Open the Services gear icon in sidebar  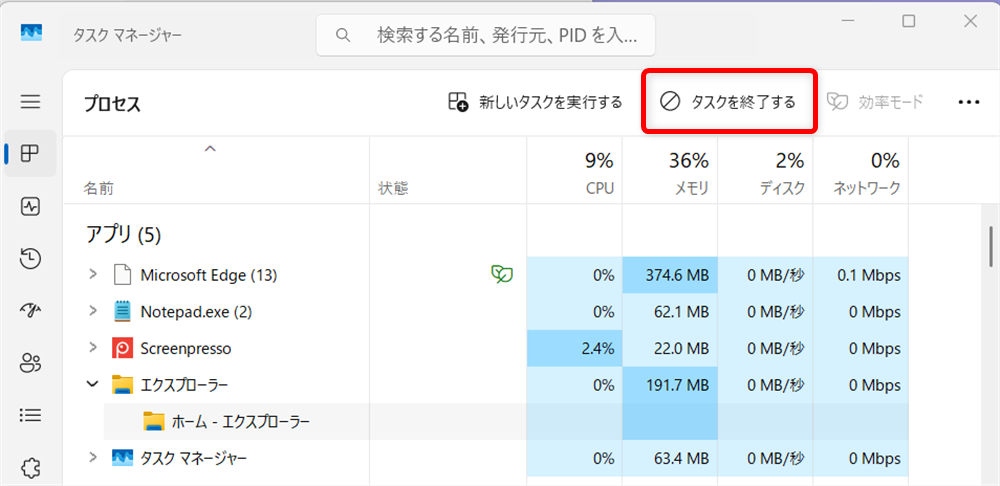tap(31, 468)
